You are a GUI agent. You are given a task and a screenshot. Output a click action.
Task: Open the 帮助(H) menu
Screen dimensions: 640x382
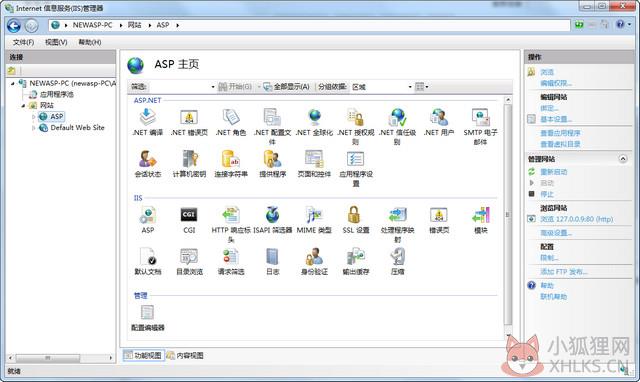90,42
